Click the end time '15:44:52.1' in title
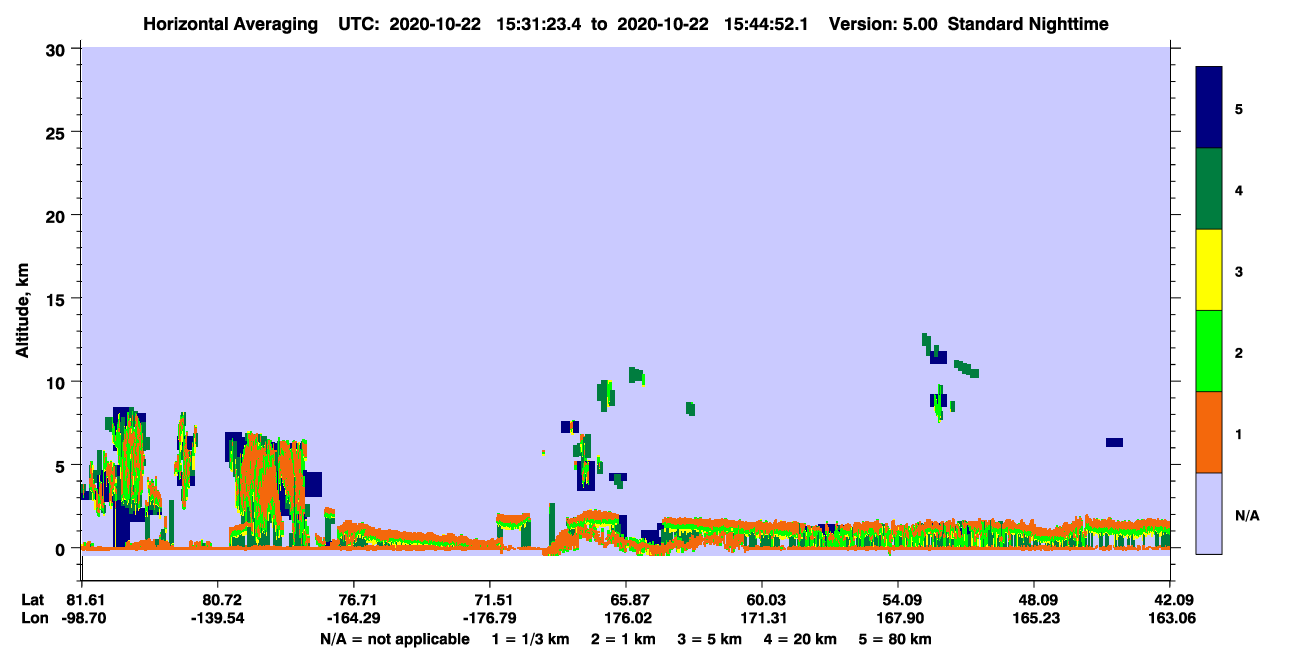The image size is (1300, 667). [766, 24]
